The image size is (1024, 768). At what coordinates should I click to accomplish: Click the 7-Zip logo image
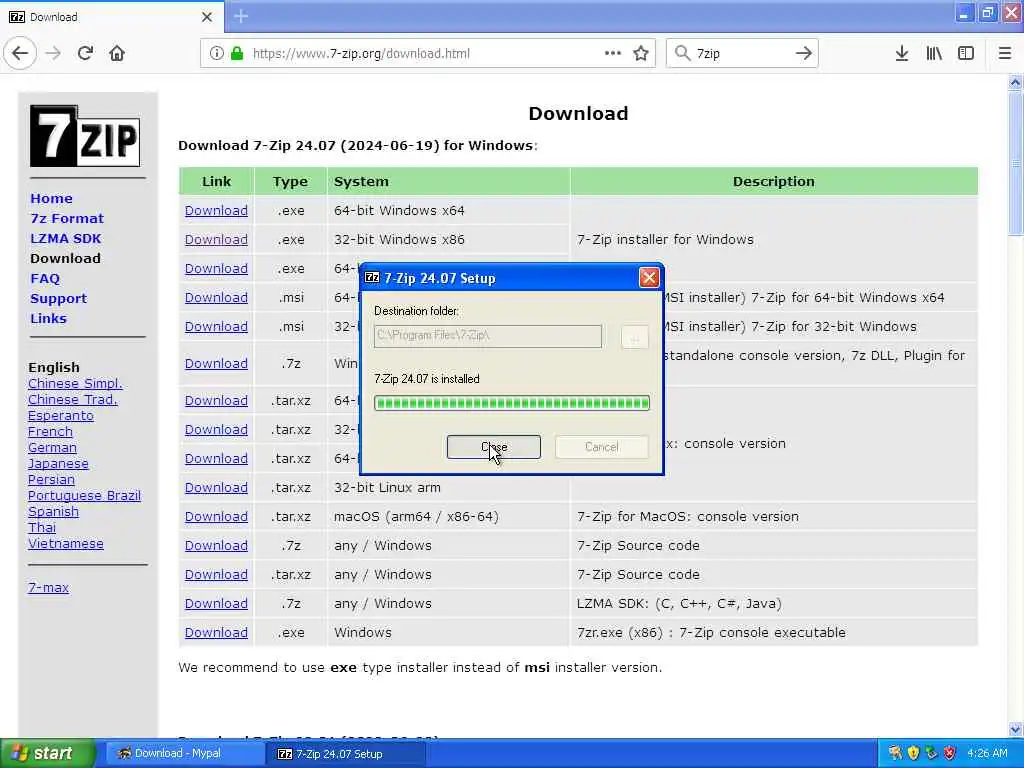point(85,136)
